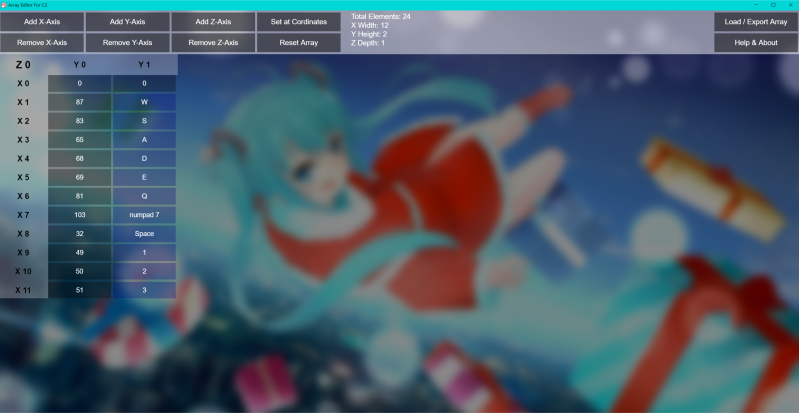Select the cell containing 68
The height and width of the screenshot is (413, 799).
pyautogui.click(x=79, y=159)
